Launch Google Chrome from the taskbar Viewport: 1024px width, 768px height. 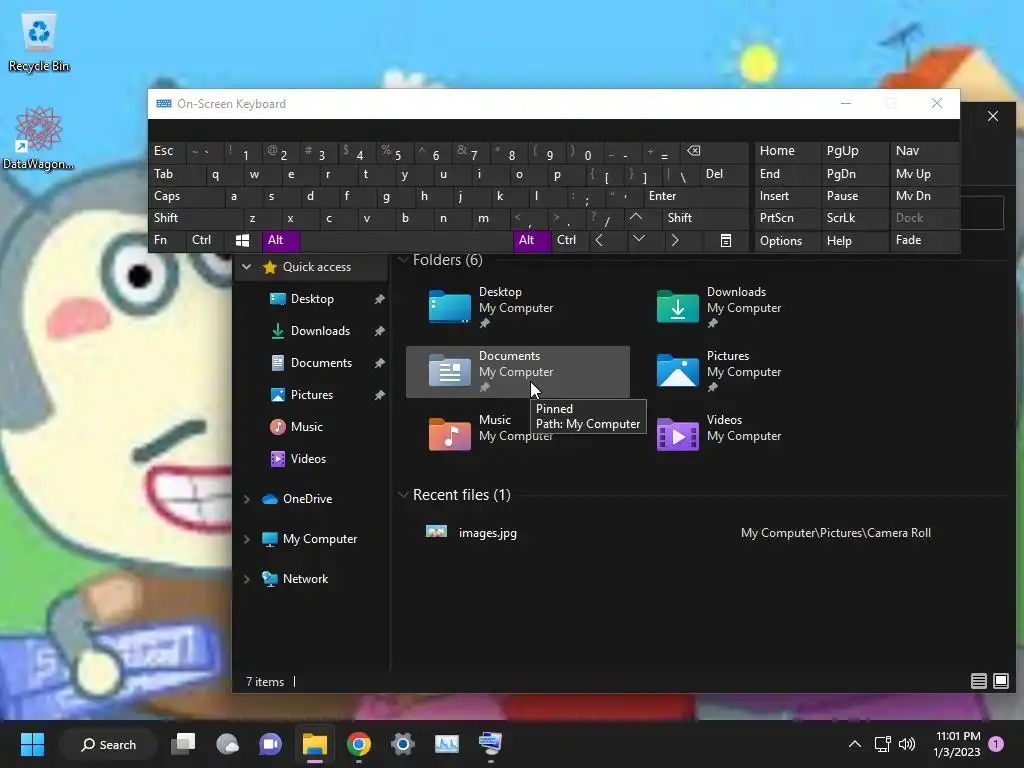click(x=359, y=744)
